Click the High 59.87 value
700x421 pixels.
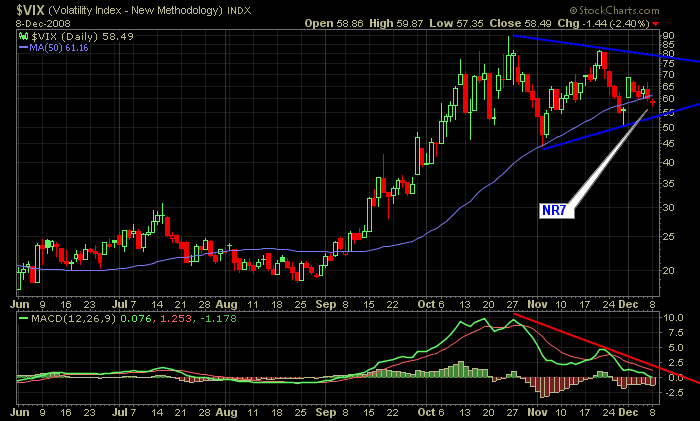point(396,23)
